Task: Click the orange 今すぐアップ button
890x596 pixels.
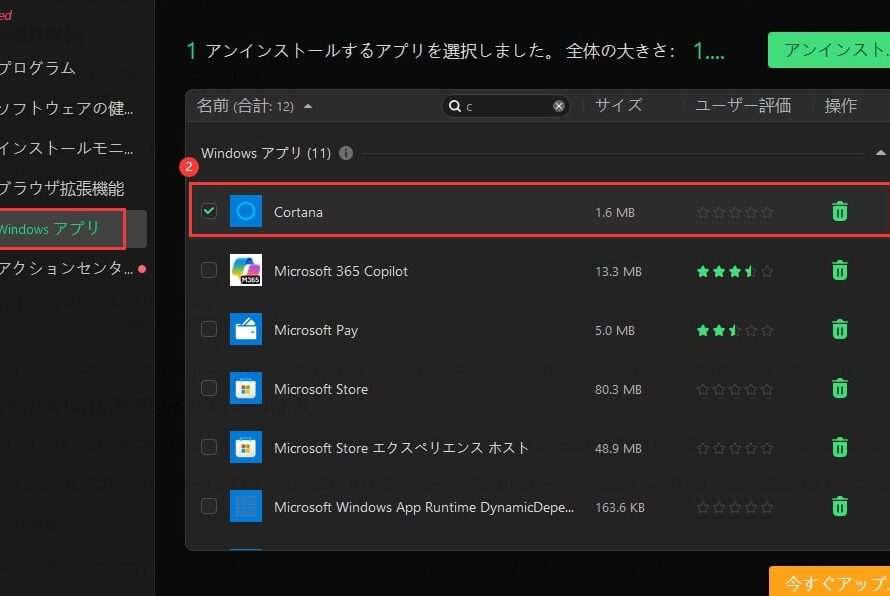Action: [829, 581]
